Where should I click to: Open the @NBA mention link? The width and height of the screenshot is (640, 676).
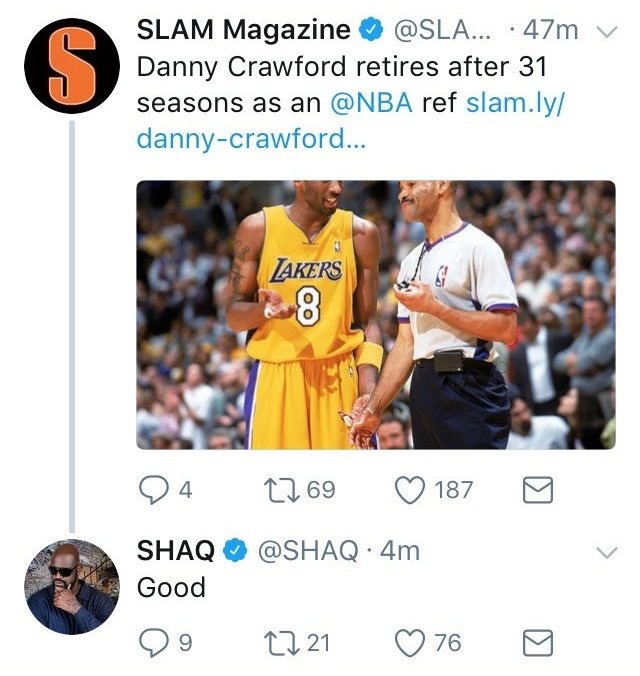371,103
